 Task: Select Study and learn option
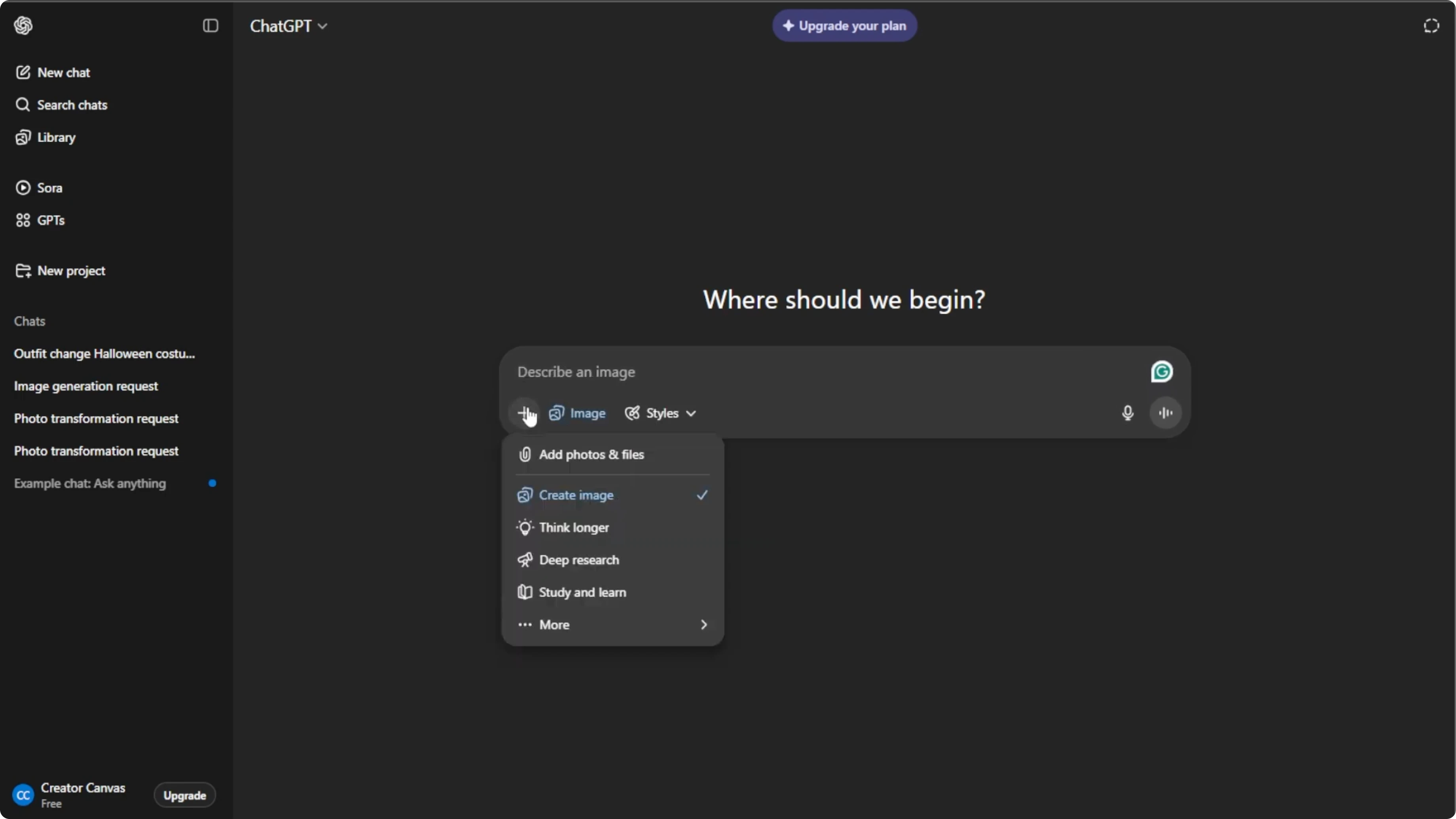pos(613,592)
